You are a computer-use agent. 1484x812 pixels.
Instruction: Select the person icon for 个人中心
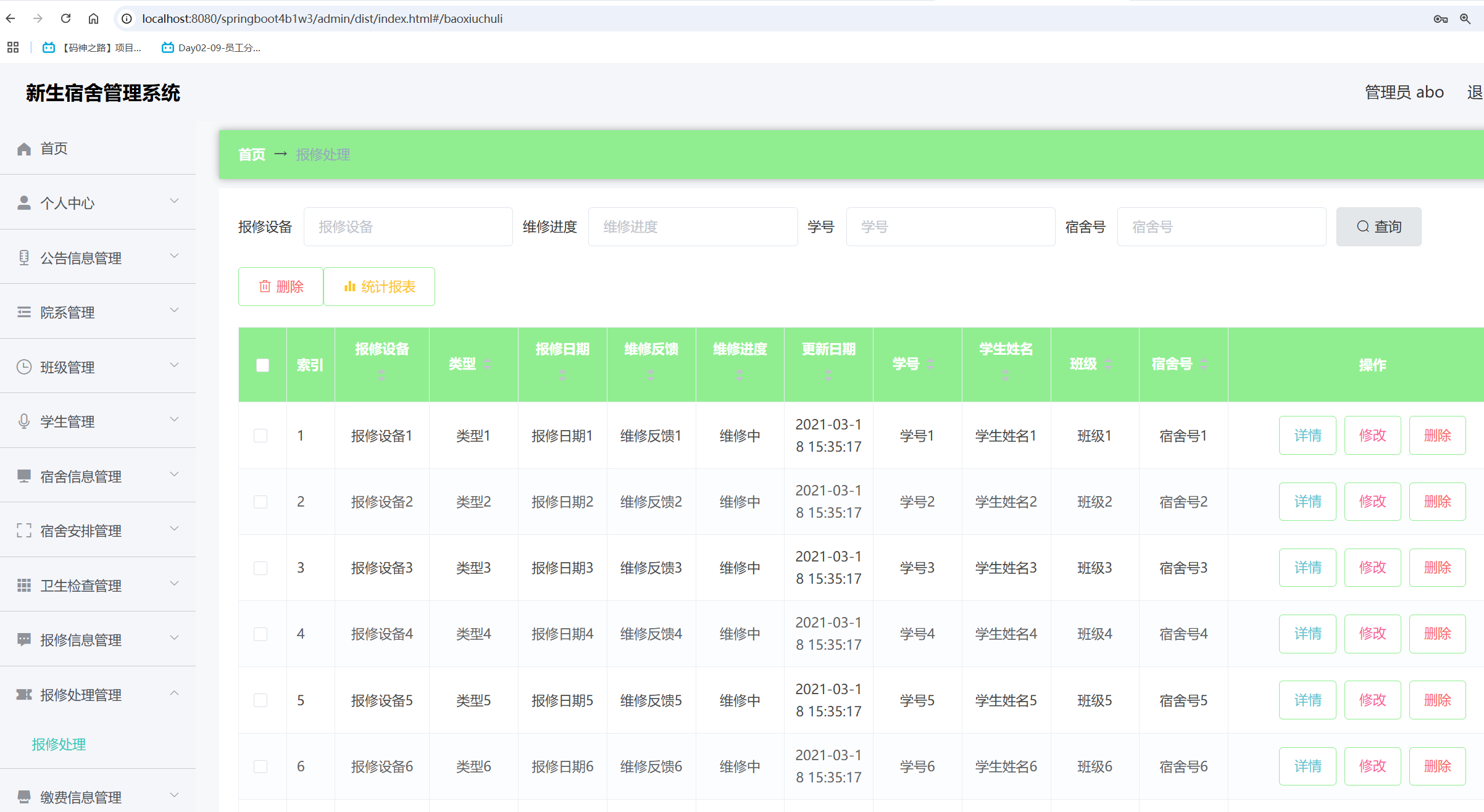tap(24, 202)
